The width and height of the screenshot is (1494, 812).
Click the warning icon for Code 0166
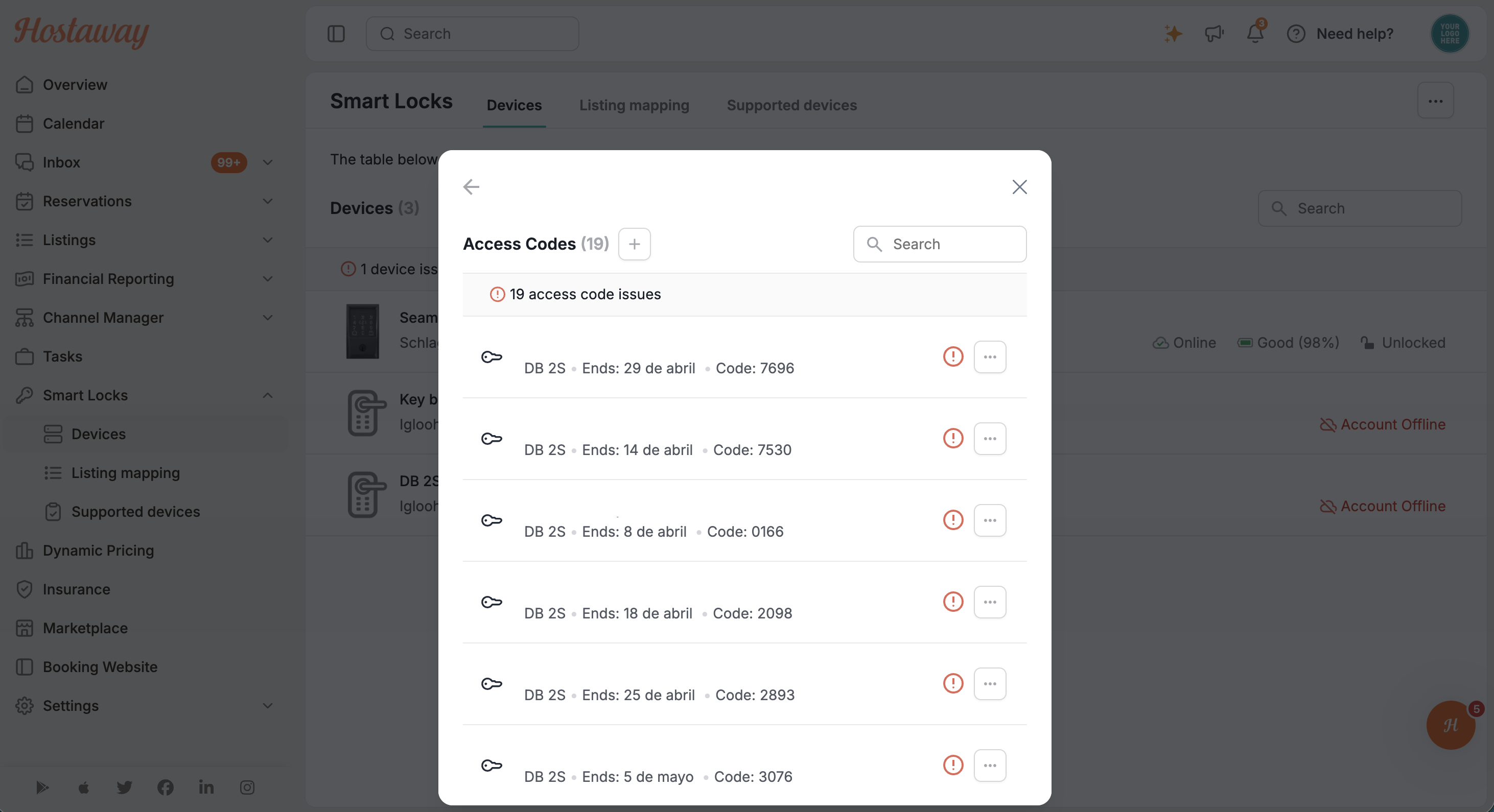953,520
